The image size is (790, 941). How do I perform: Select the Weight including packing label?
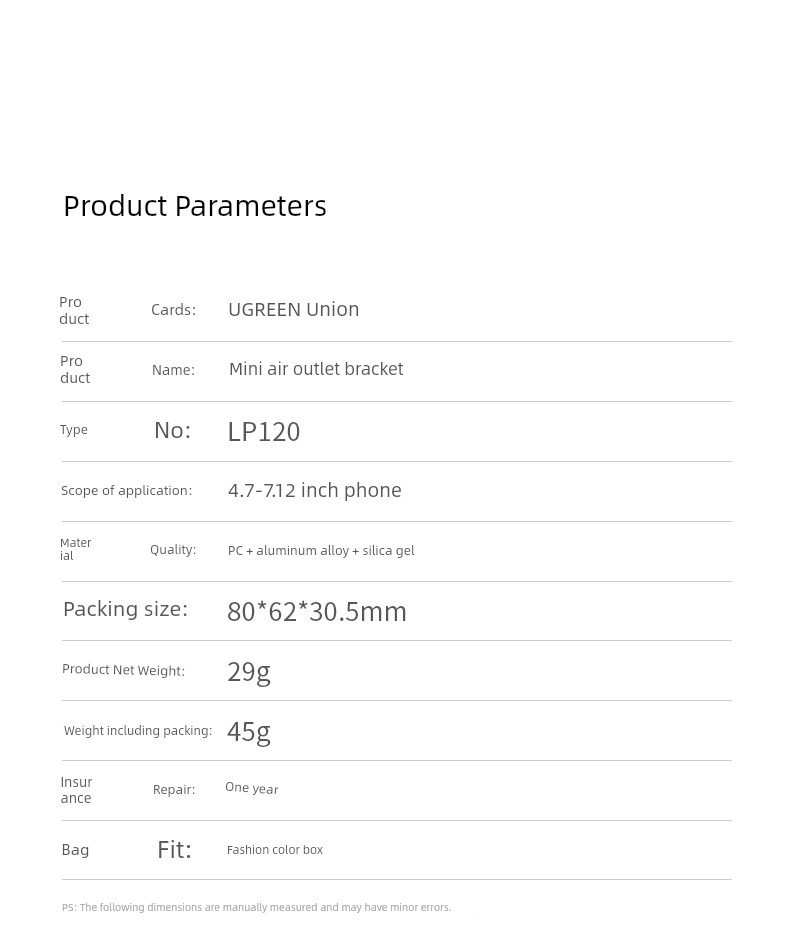138,731
